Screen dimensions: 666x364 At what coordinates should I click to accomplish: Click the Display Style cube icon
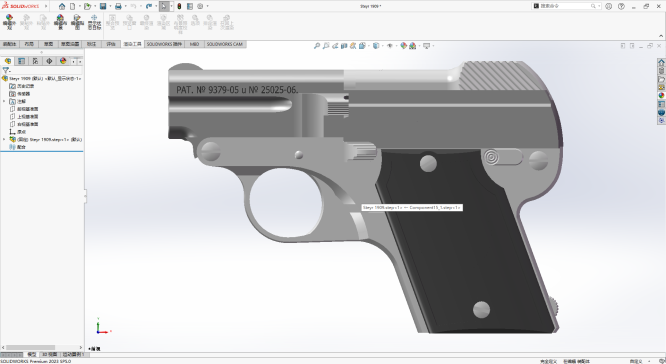pos(375,46)
